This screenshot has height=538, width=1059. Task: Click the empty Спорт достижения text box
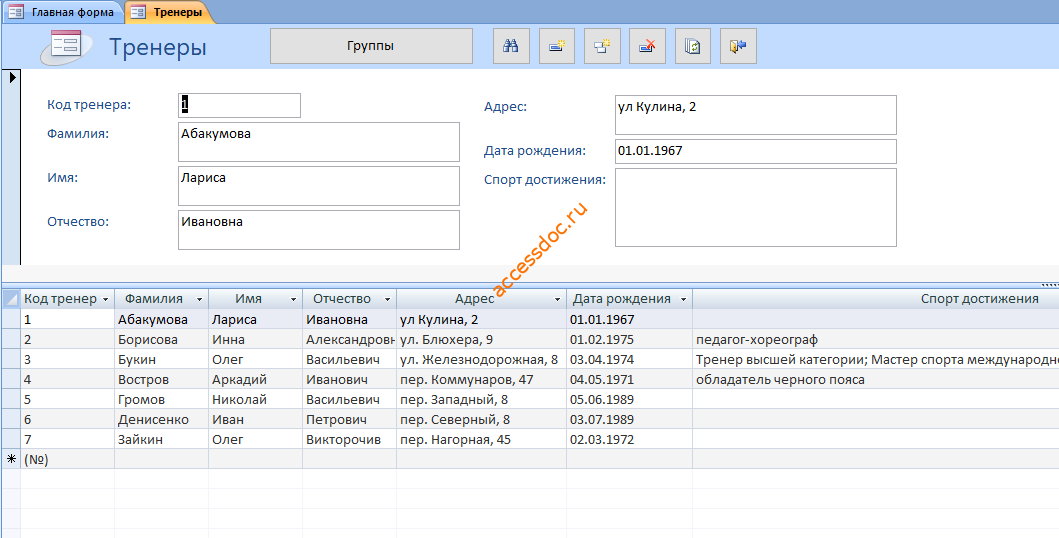756,207
